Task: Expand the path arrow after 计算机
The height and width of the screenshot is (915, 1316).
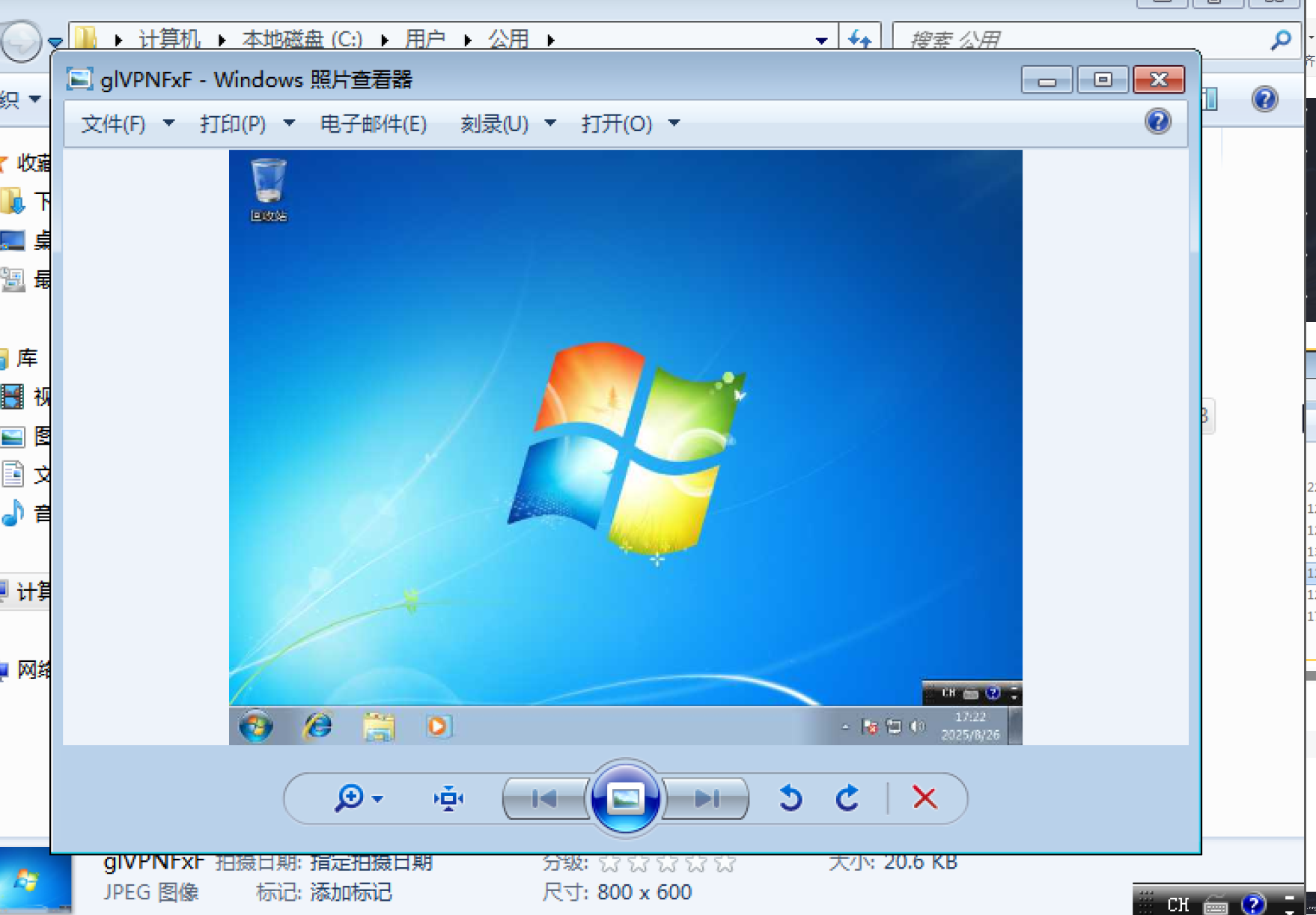Action: (222, 40)
